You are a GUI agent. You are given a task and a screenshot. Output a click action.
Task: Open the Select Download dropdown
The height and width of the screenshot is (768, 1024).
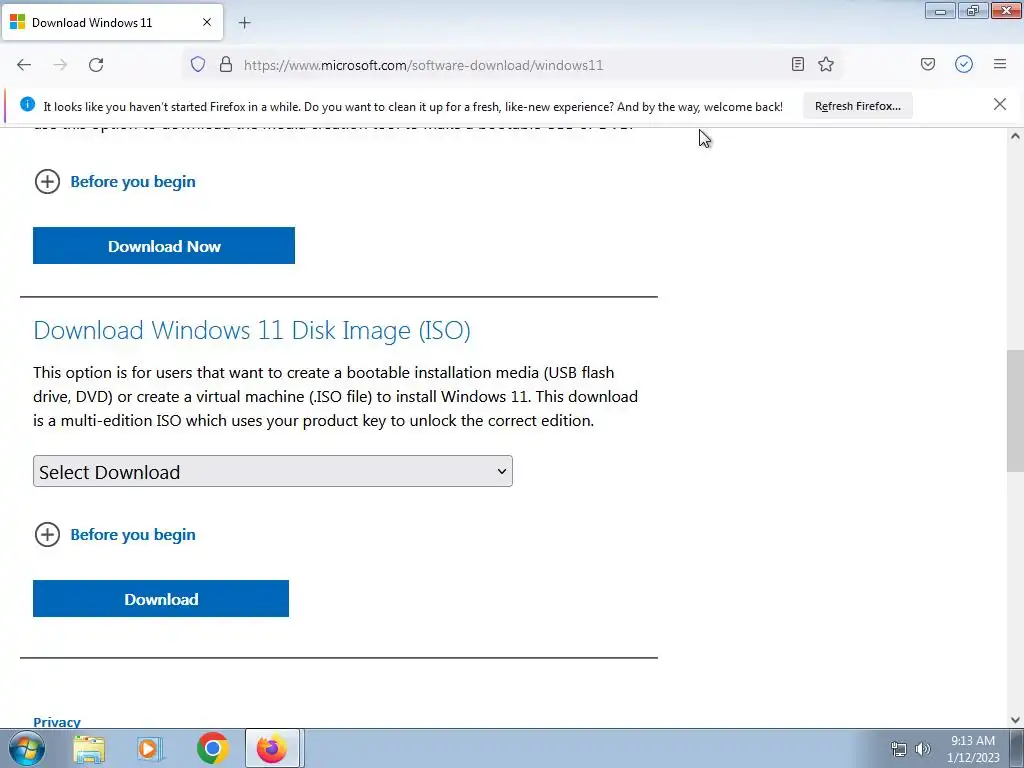click(x=273, y=472)
